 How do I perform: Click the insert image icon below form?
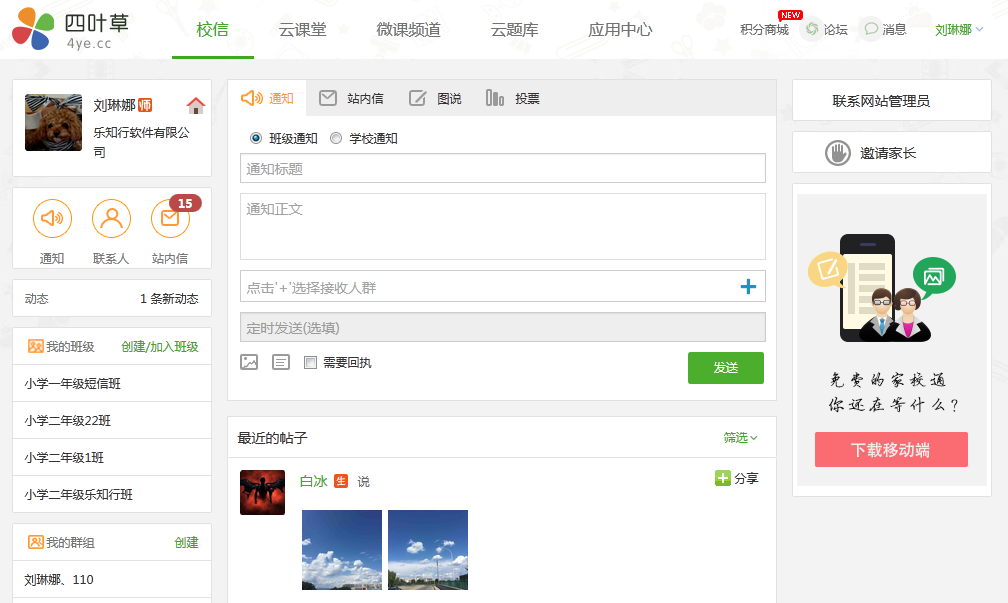click(x=249, y=362)
